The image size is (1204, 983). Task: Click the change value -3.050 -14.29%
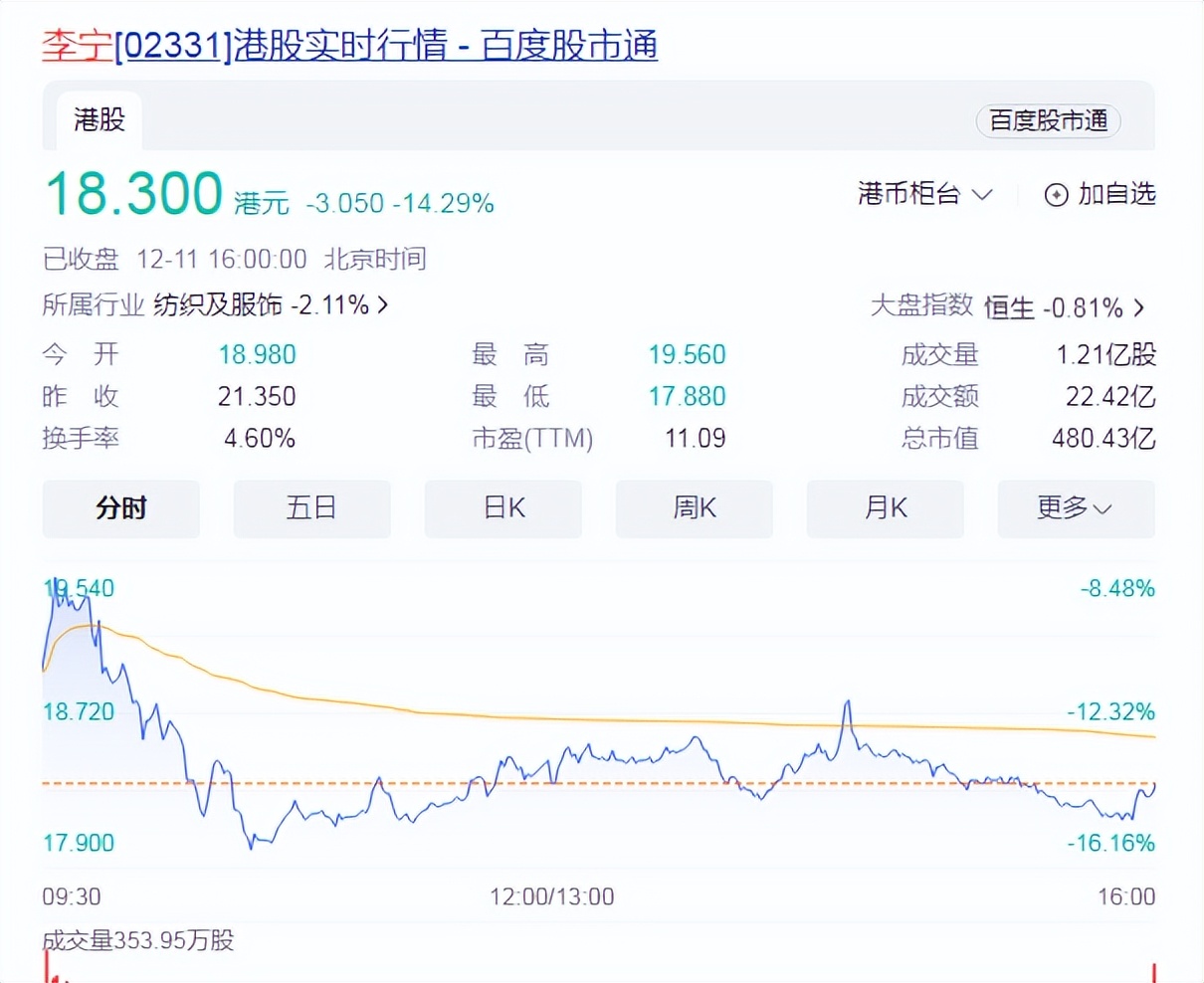[x=400, y=203]
